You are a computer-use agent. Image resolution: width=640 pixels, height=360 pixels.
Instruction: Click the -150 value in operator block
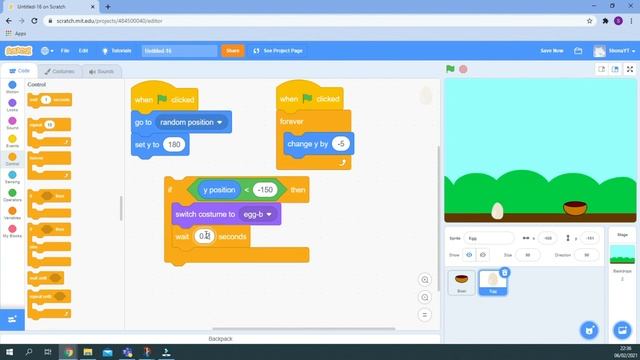(265, 190)
